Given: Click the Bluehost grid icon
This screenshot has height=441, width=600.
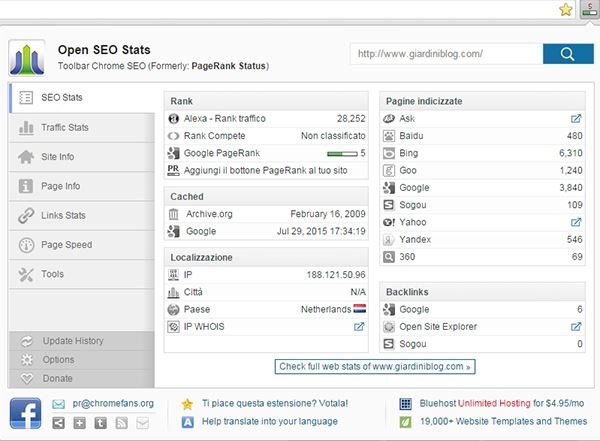Looking at the screenshot, I should click(406, 403).
